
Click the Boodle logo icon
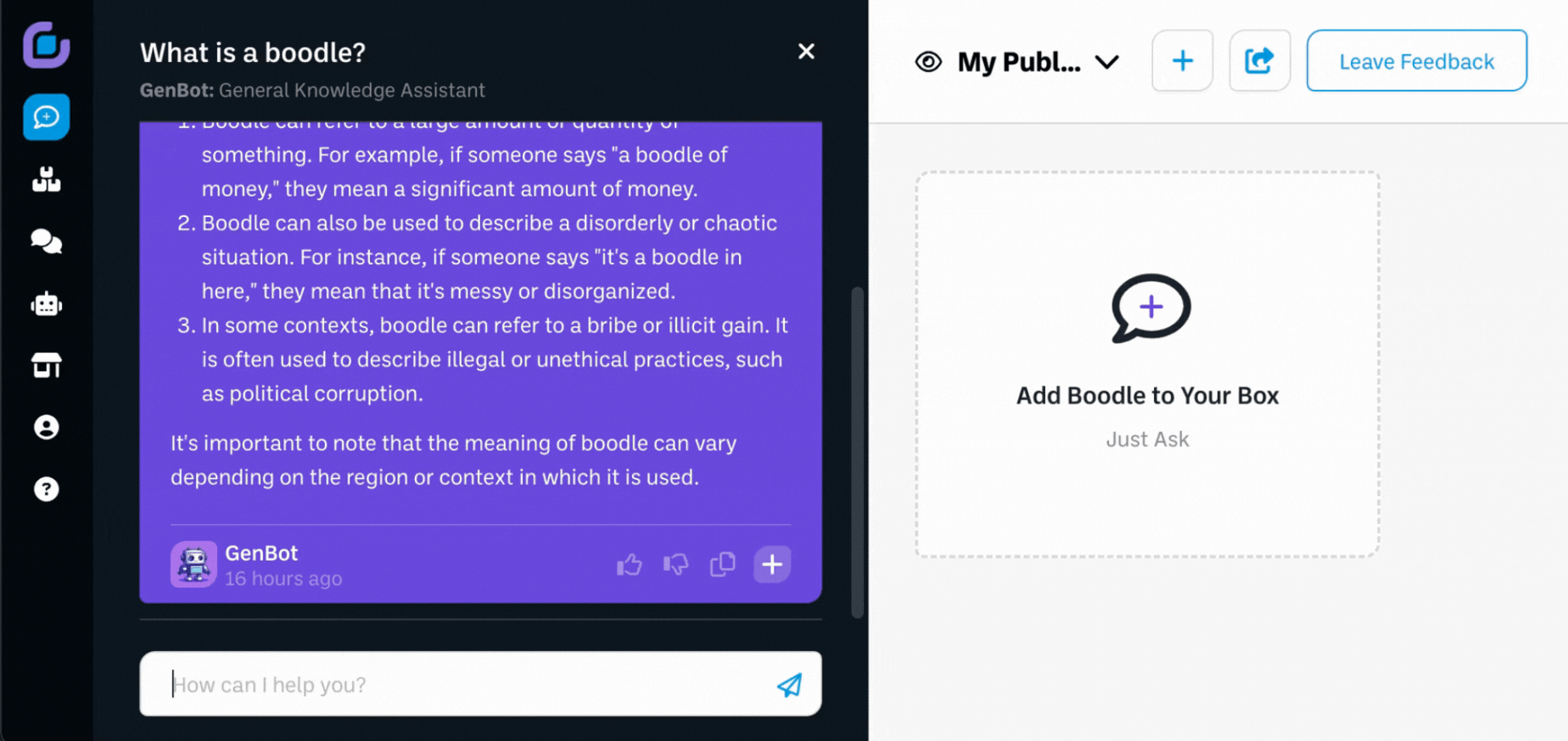click(47, 45)
